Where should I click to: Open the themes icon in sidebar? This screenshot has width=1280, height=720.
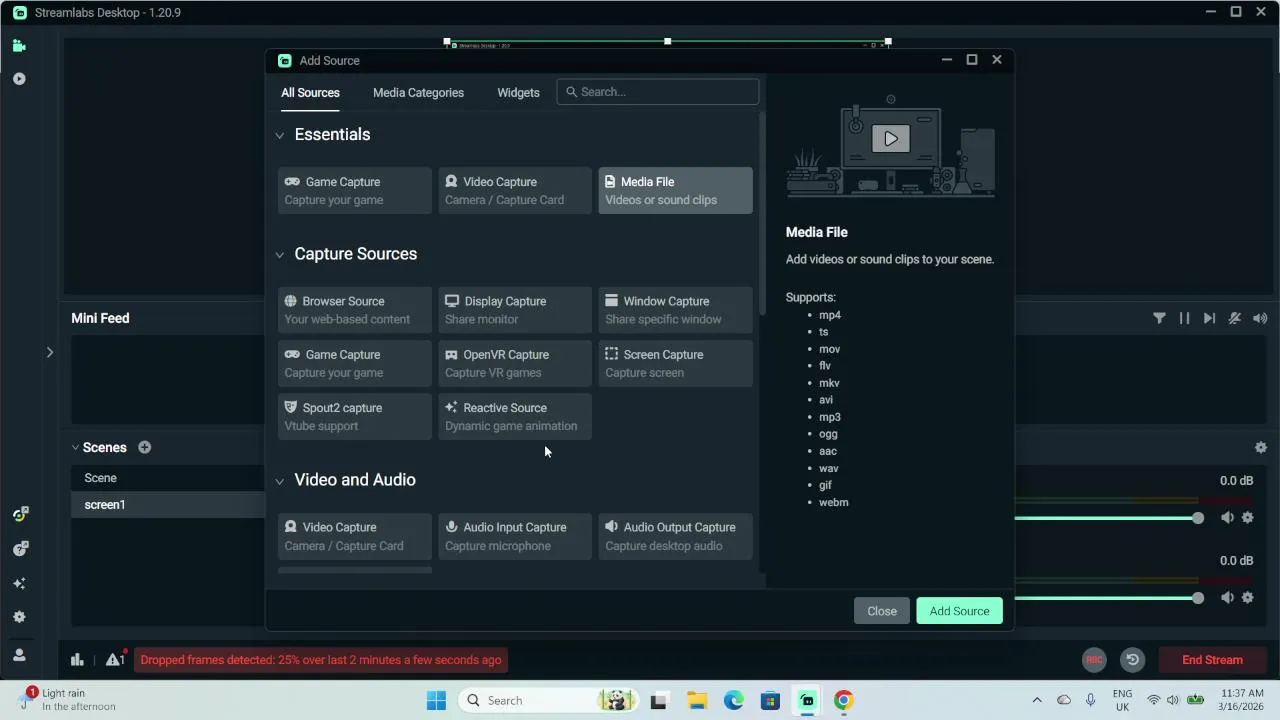tap(19, 514)
